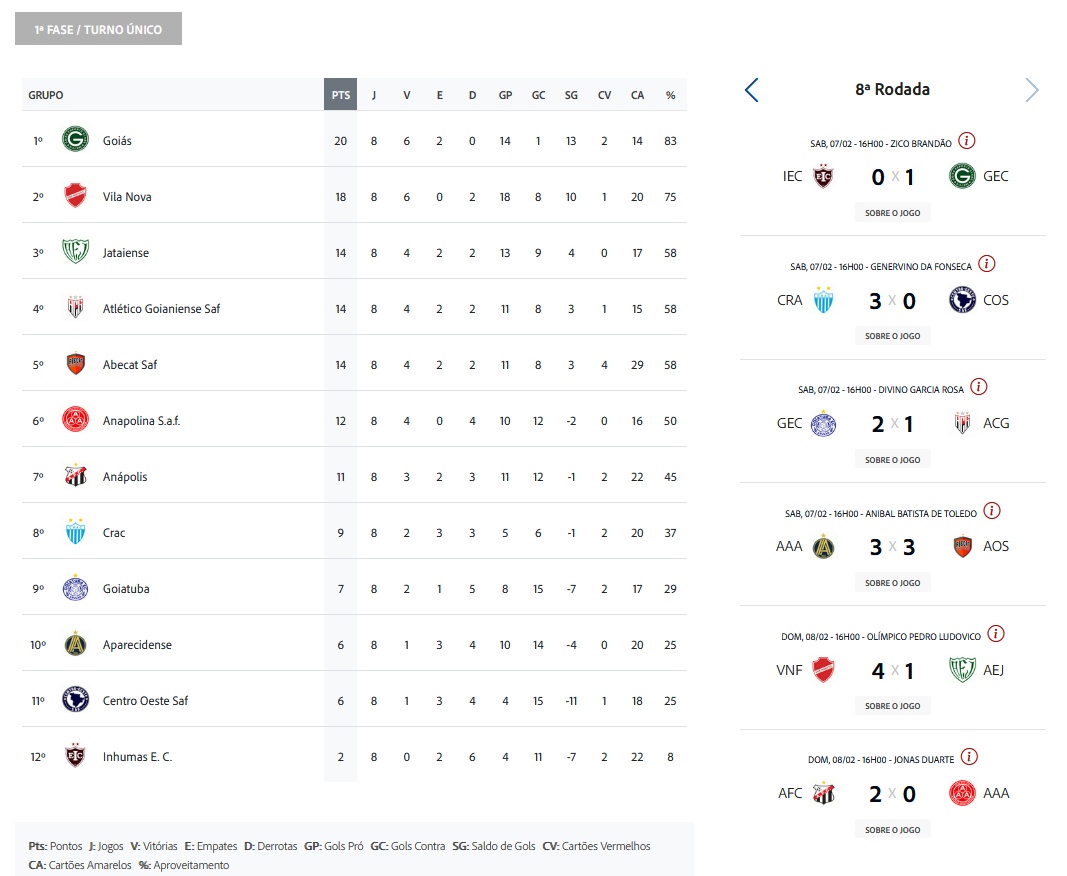Screen dimensions: 1067x876
Task: Open Sobre o Jogo for IEC x GEC
Action: click(892, 212)
